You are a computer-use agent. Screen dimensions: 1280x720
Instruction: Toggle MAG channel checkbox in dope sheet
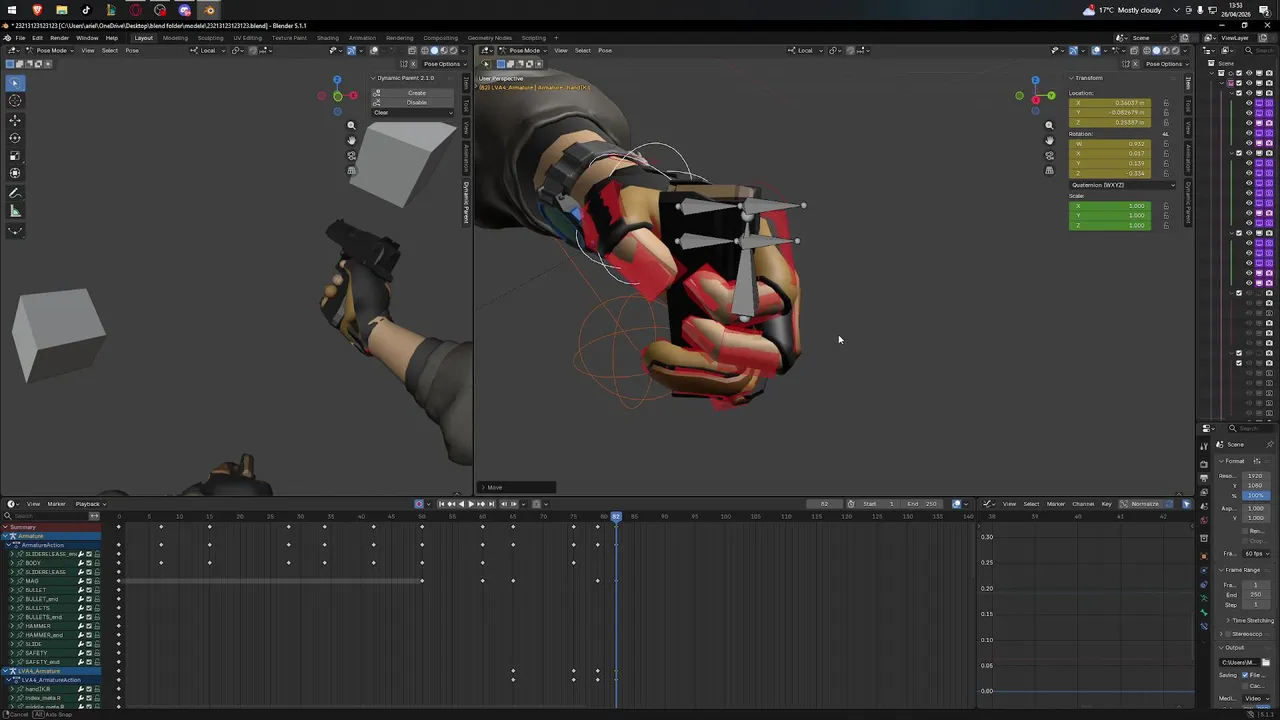(89, 581)
